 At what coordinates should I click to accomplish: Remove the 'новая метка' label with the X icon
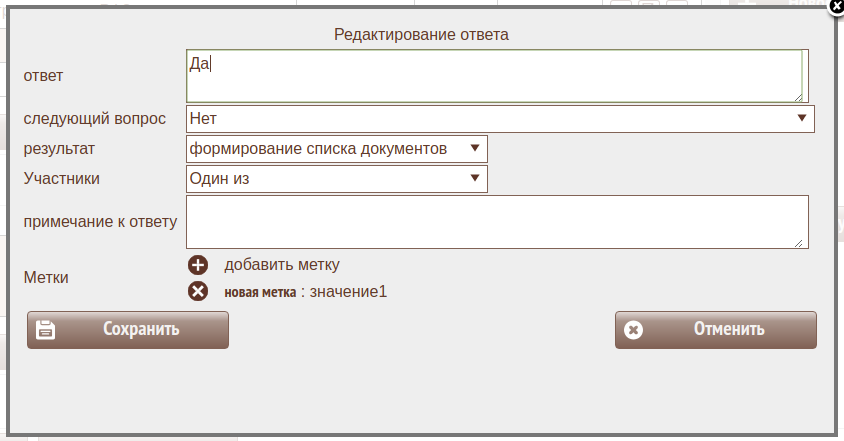point(198,291)
